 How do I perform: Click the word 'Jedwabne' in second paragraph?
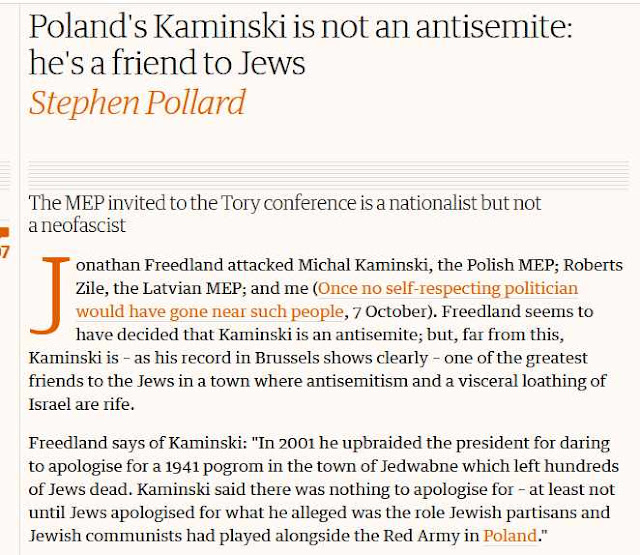click(419, 466)
